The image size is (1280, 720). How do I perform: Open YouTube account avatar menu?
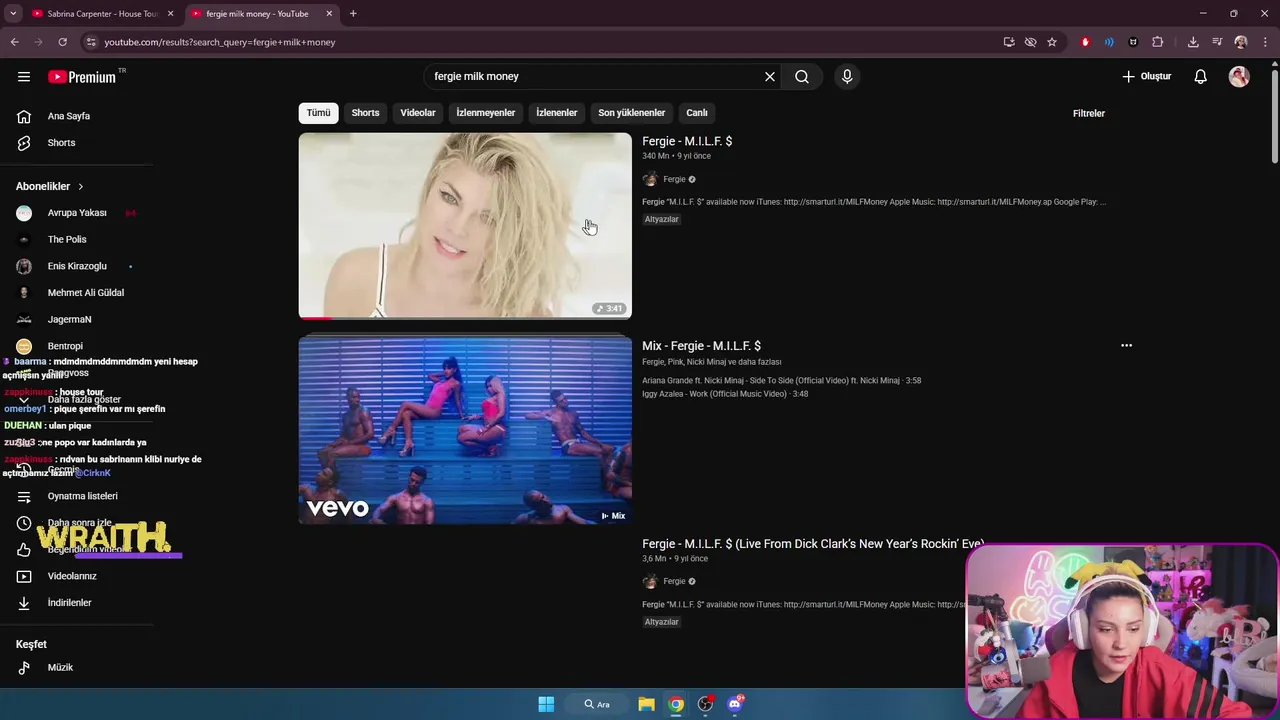coord(1239,76)
